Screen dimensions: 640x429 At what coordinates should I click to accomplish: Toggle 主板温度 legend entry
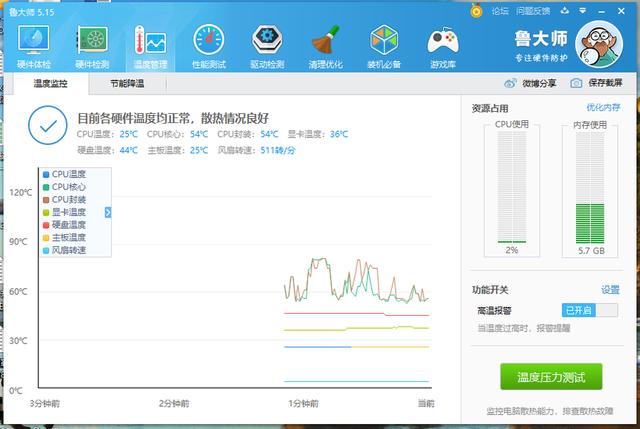point(64,238)
